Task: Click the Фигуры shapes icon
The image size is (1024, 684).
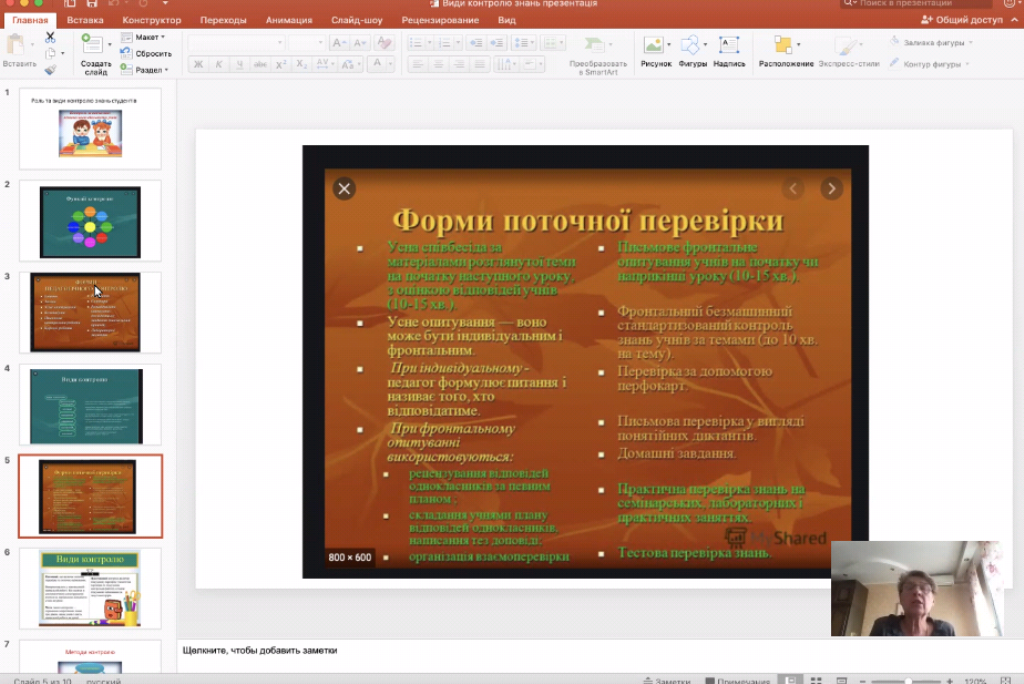Action: pyautogui.click(x=690, y=44)
